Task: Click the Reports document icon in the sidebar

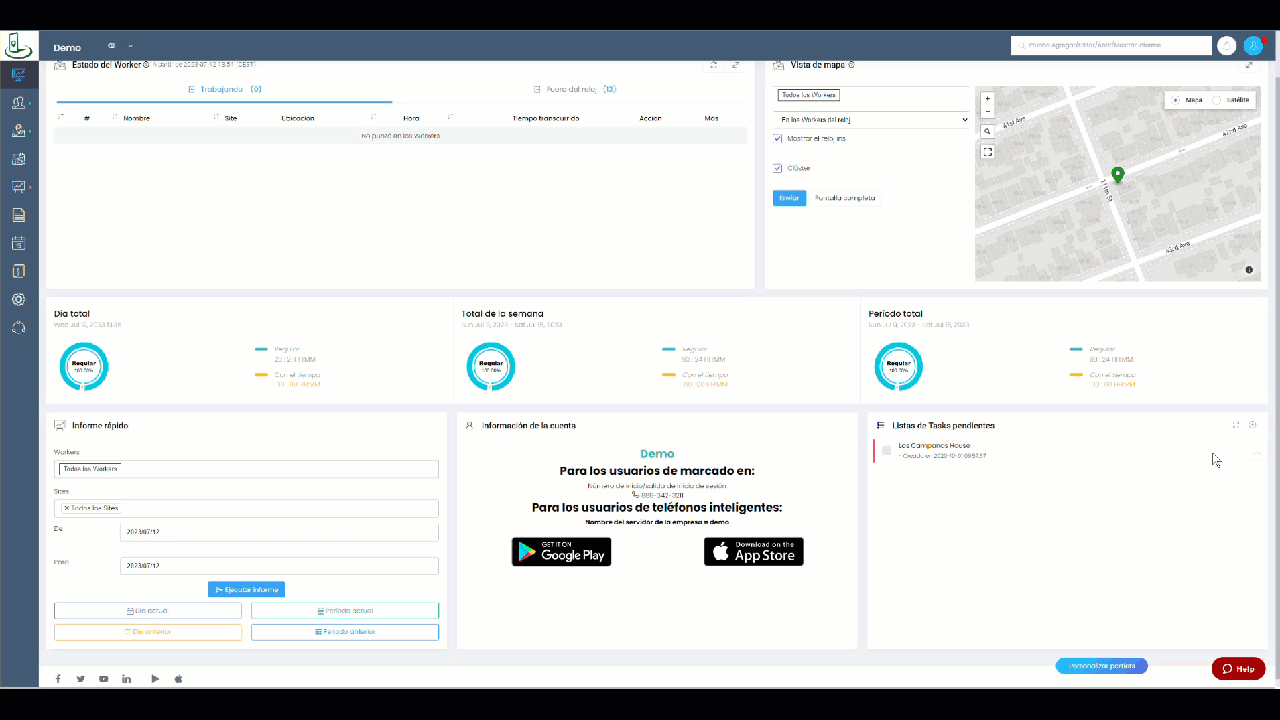Action: click(x=18, y=214)
